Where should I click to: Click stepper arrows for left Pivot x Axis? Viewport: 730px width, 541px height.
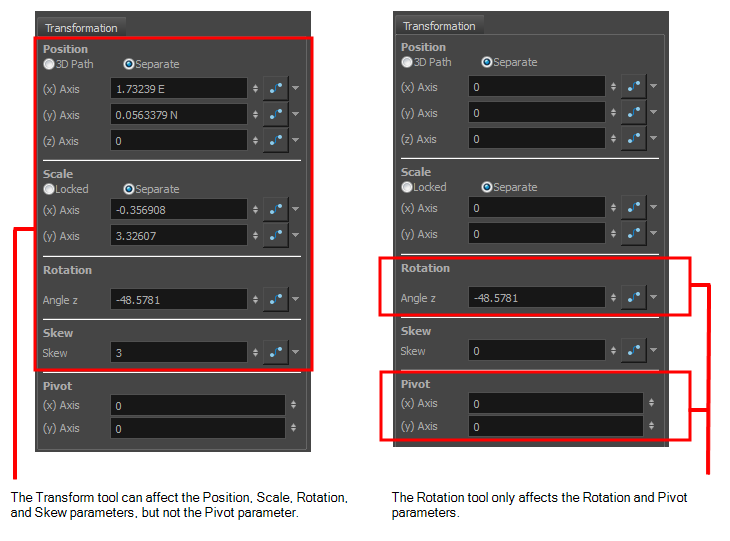click(293, 406)
